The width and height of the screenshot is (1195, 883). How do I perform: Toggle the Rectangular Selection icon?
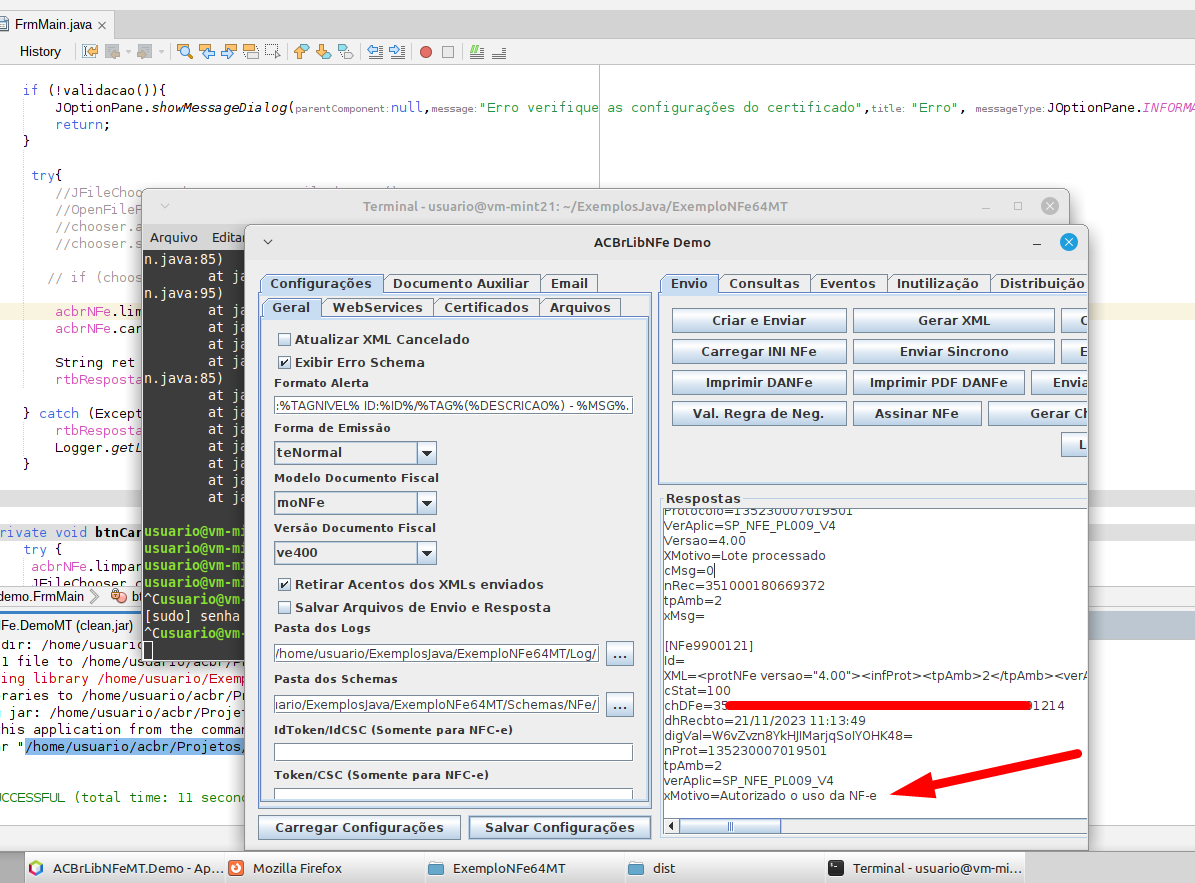[273, 52]
